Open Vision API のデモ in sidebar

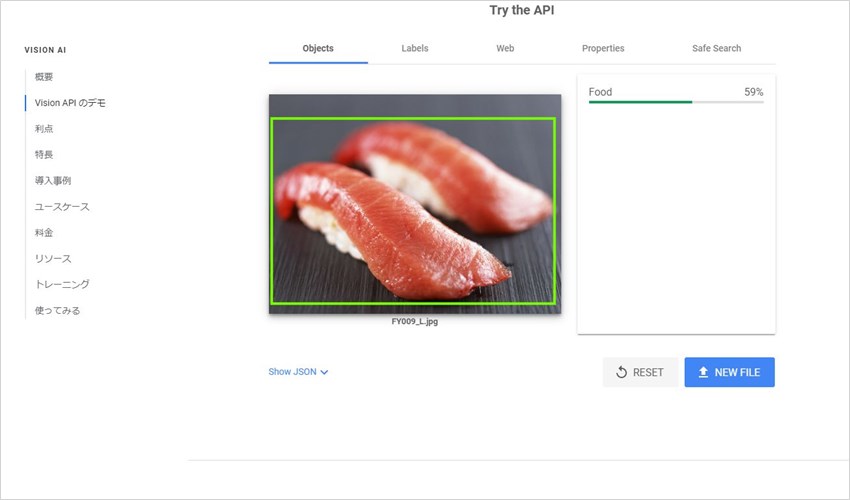click(70, 103)
